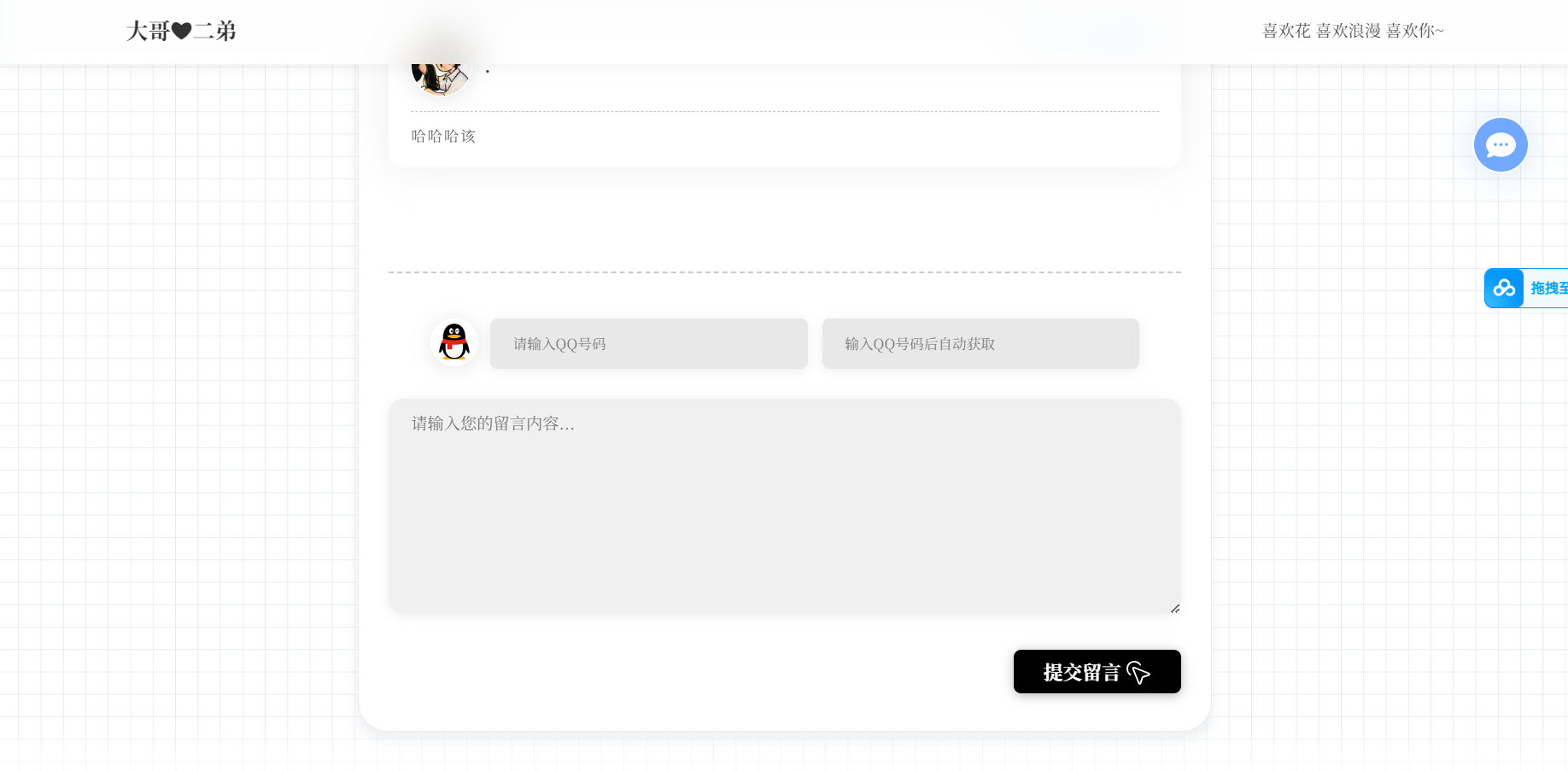
Task: Click 二弟 in the site title
Action: tap(215, 32)
